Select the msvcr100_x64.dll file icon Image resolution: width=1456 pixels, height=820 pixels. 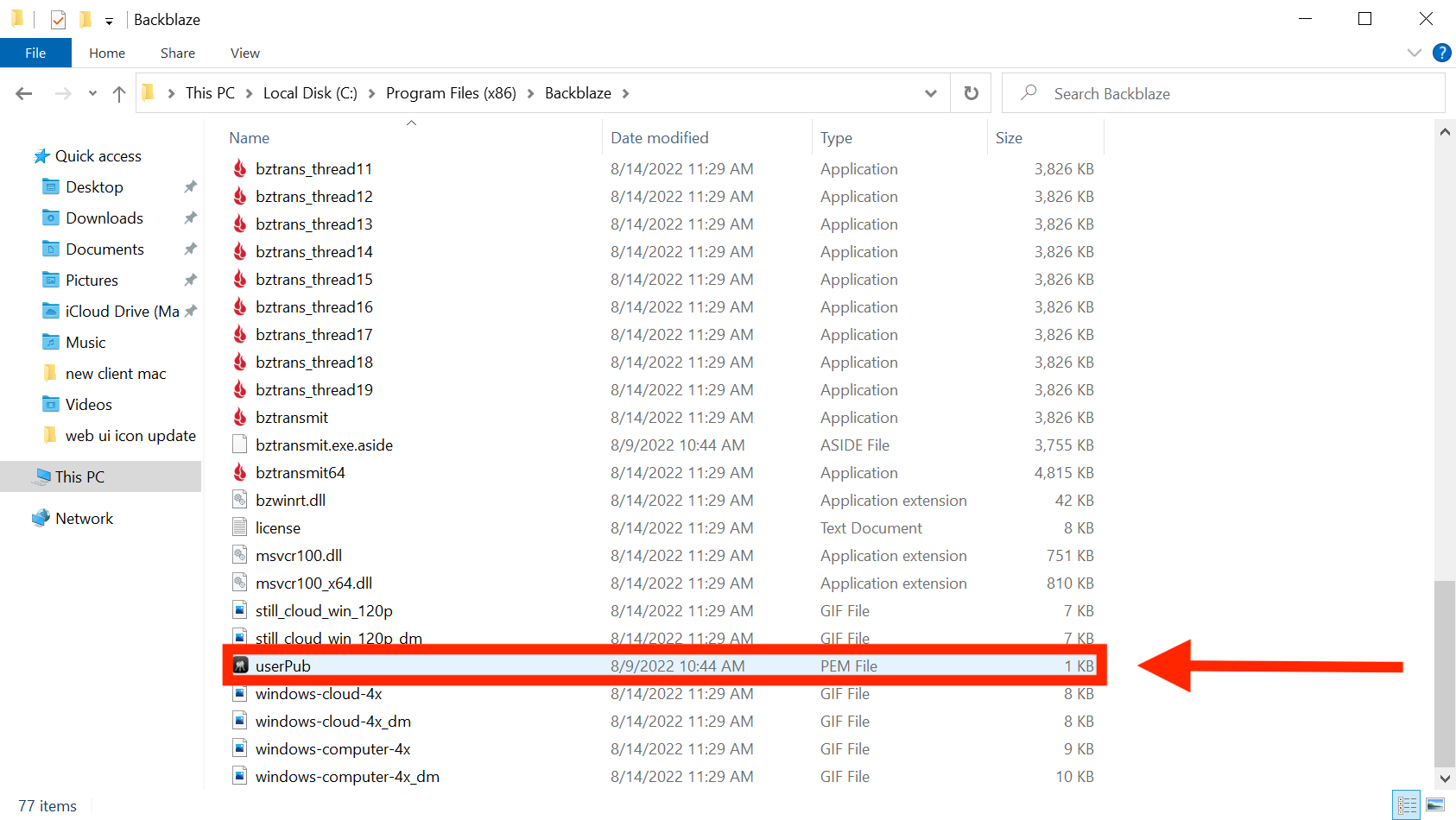[240, 583]
